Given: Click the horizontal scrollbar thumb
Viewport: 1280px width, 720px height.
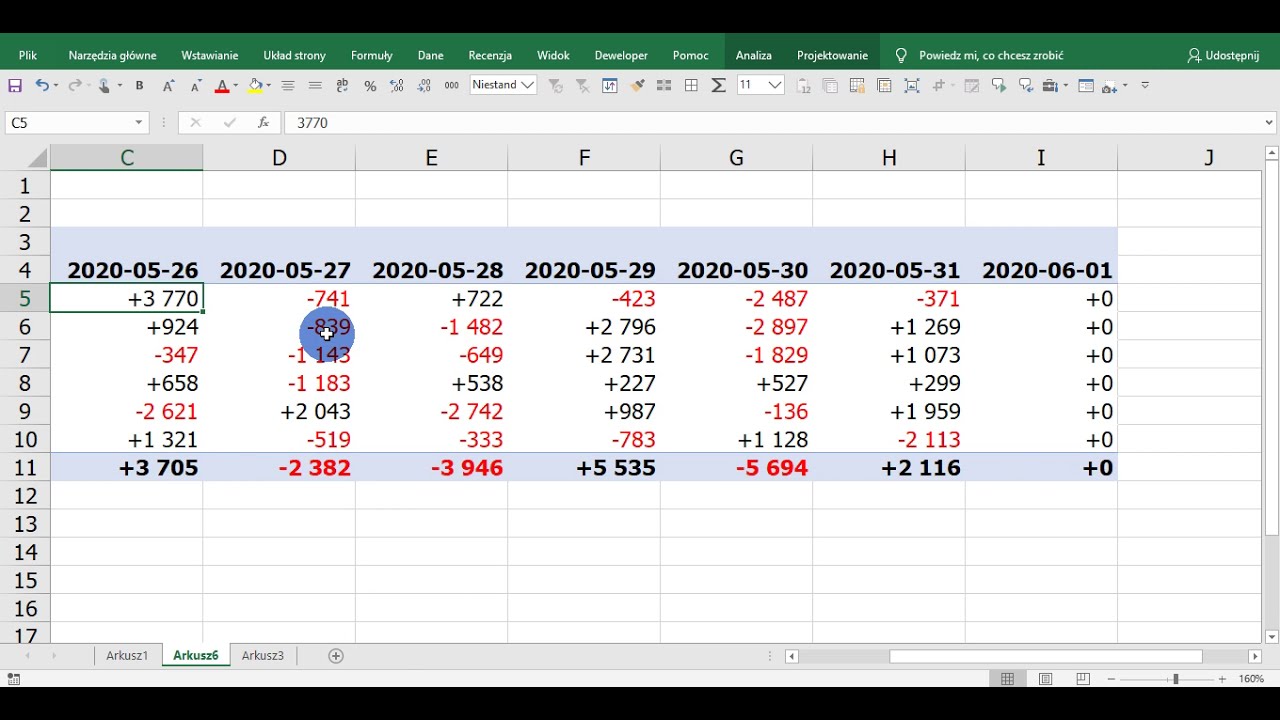Looking at the screenshot, I should pyautogui.click(x=1046, y=656).
